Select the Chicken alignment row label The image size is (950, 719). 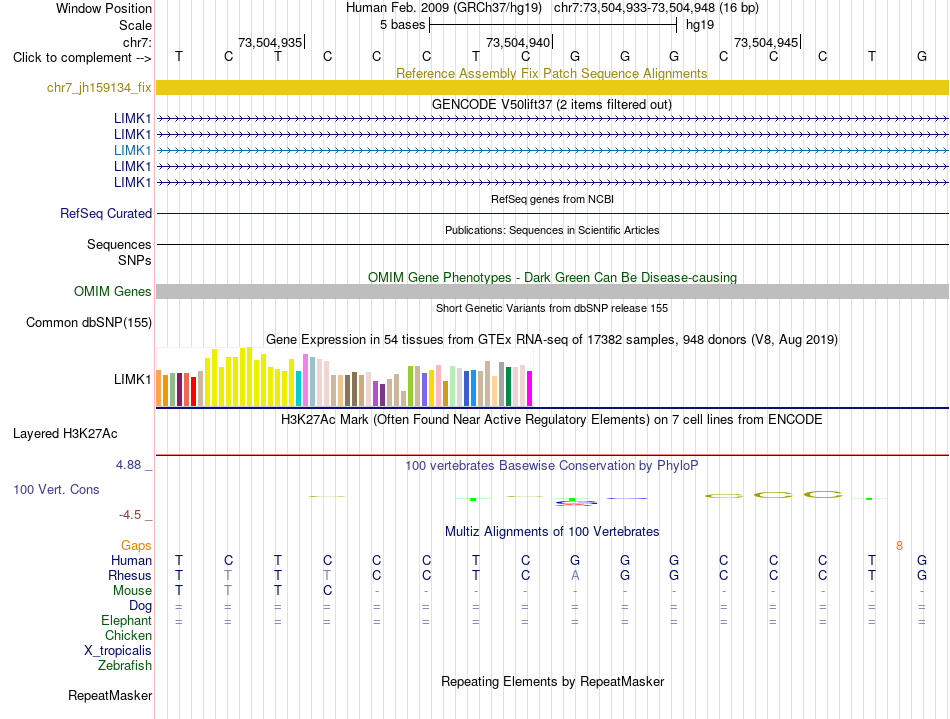point(128,635)
